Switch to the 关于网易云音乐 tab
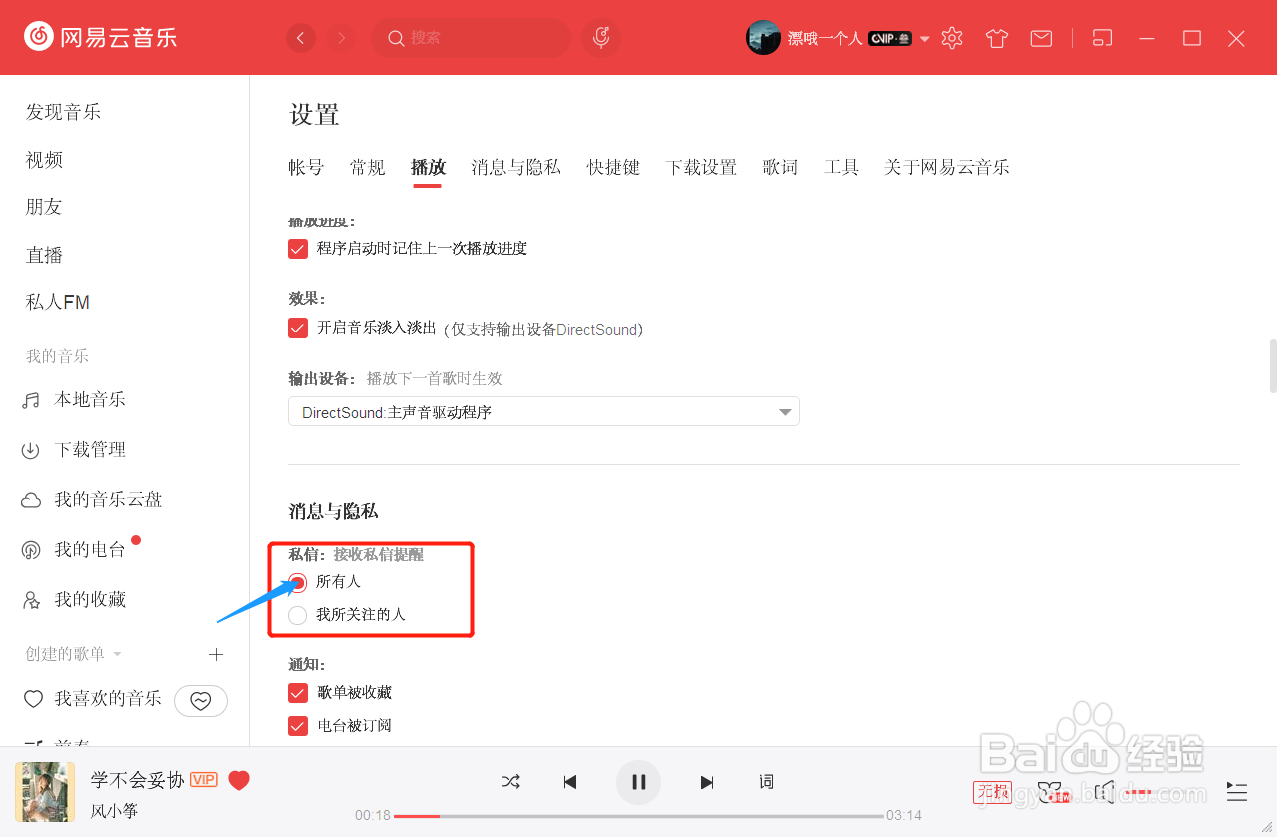 (946, 167)
